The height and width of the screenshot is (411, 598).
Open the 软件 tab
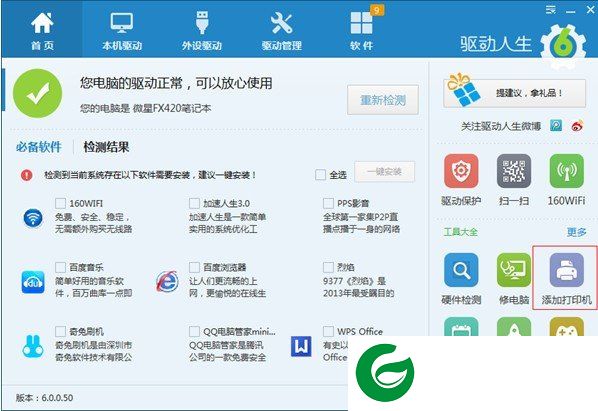click(361, 31)
